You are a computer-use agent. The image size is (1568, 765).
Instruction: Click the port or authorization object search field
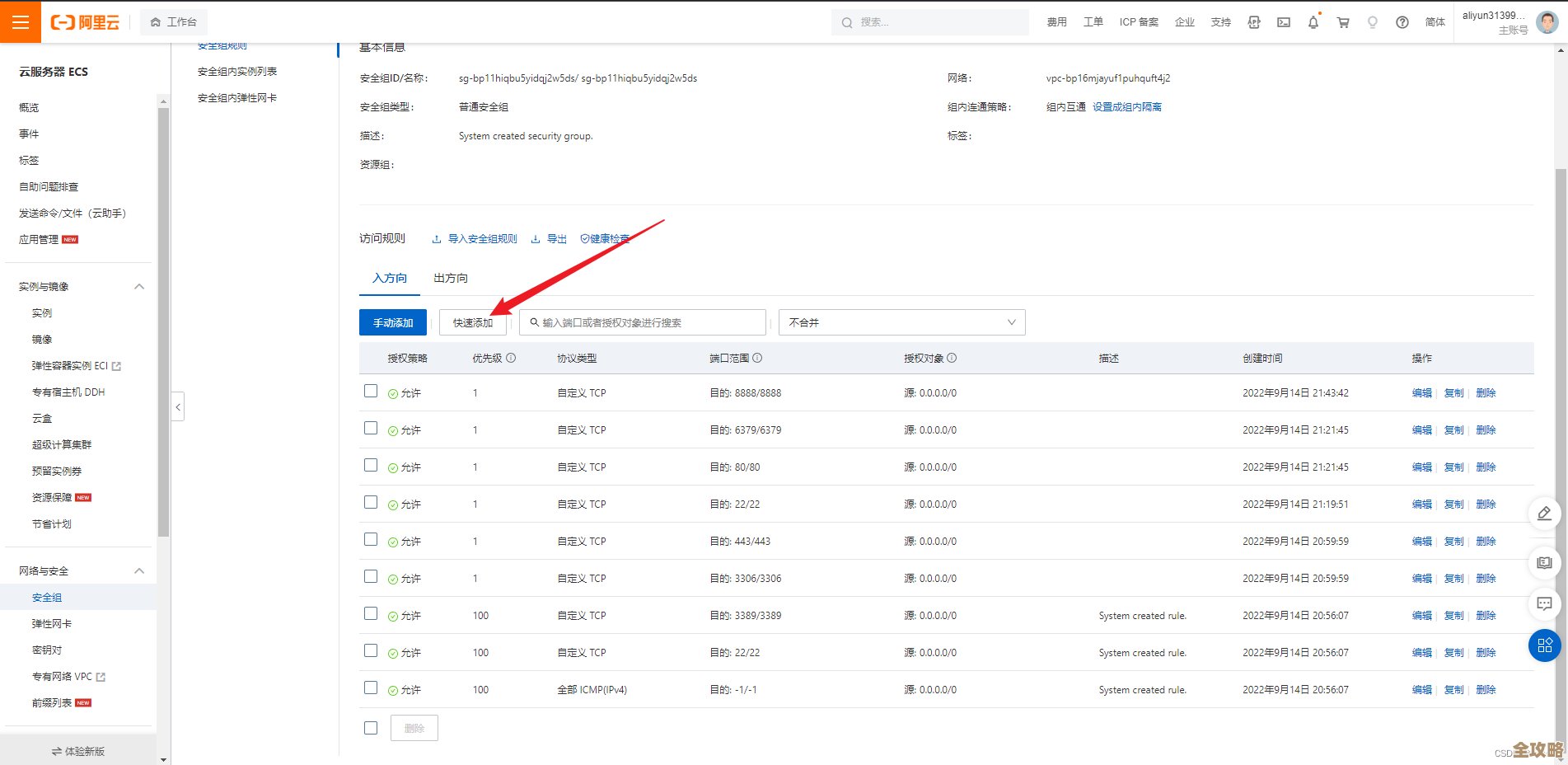point(643,322)
